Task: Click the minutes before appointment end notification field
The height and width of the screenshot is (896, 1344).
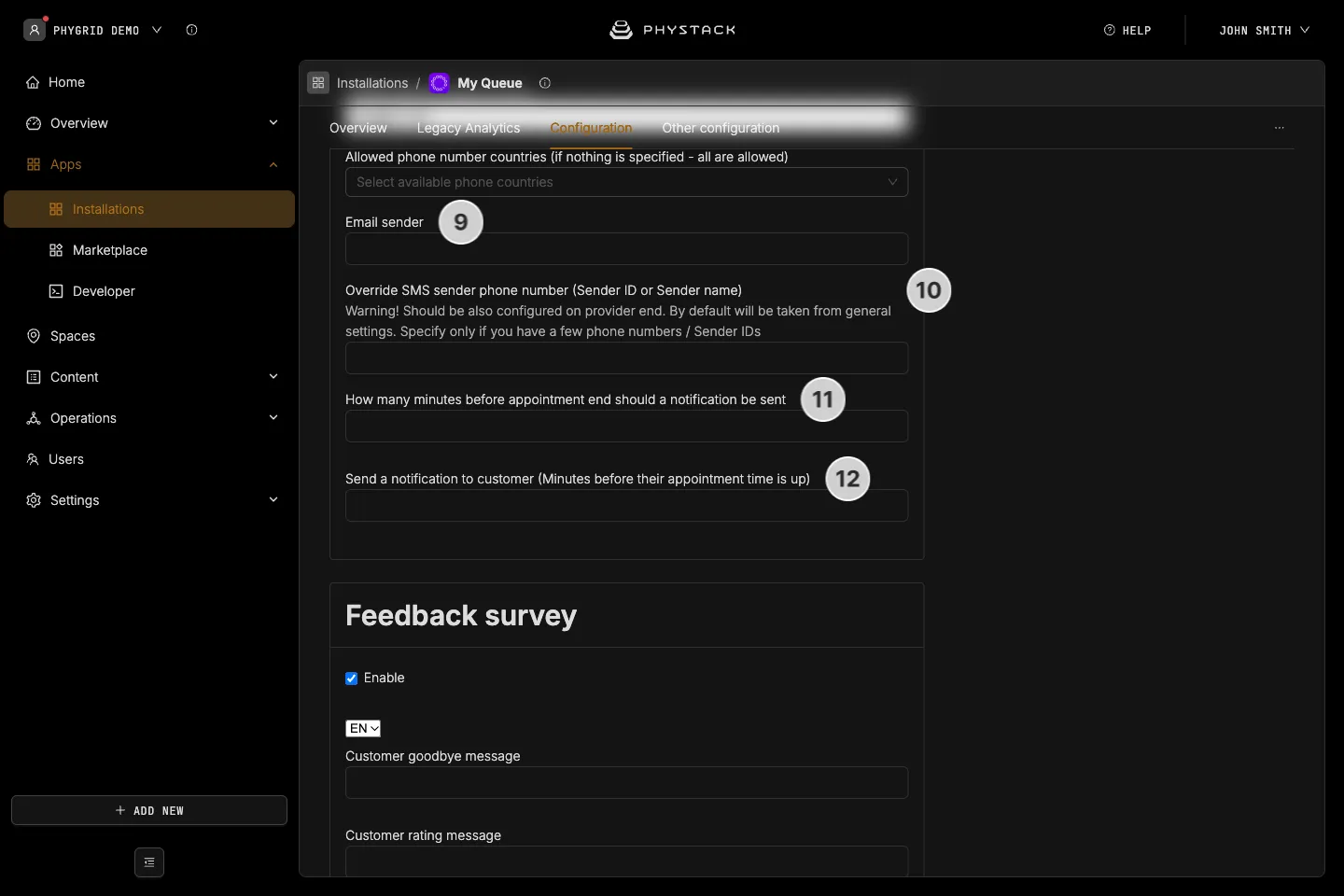Action: tap(626, 427)
